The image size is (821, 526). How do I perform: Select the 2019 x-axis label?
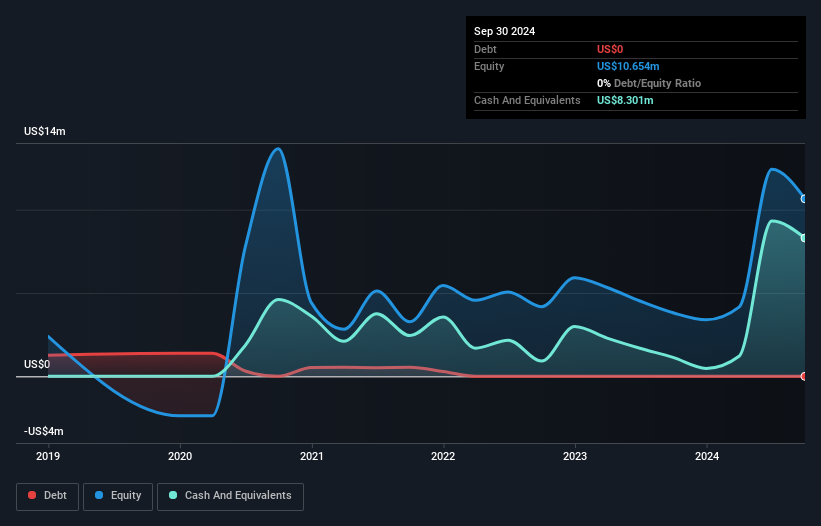point(48,456)
